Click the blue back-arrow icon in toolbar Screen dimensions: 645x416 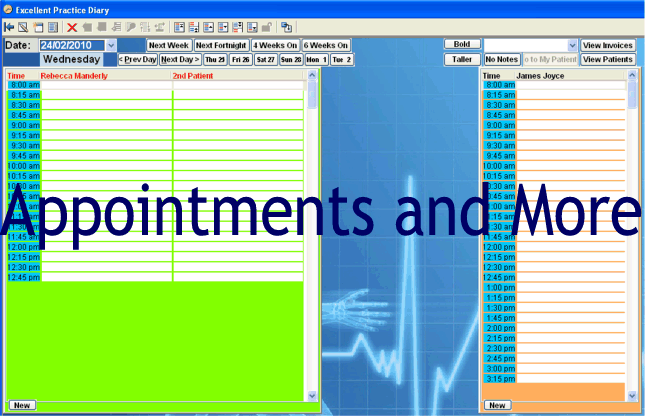(9, 27)
